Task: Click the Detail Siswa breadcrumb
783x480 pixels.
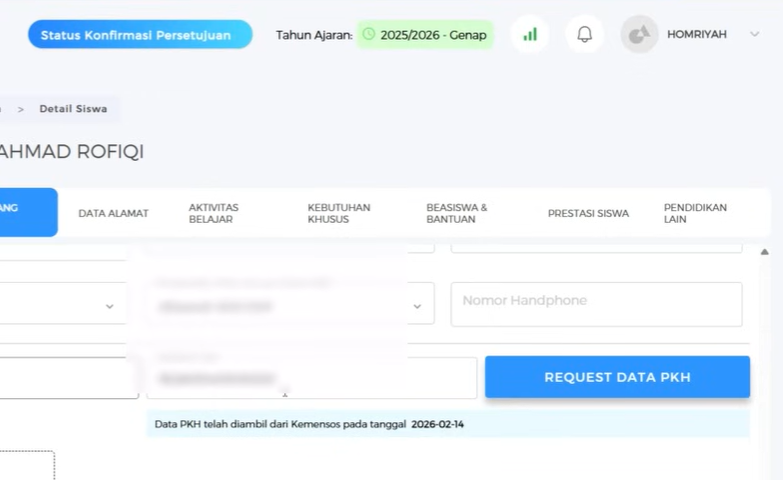Action: (73, 109)
